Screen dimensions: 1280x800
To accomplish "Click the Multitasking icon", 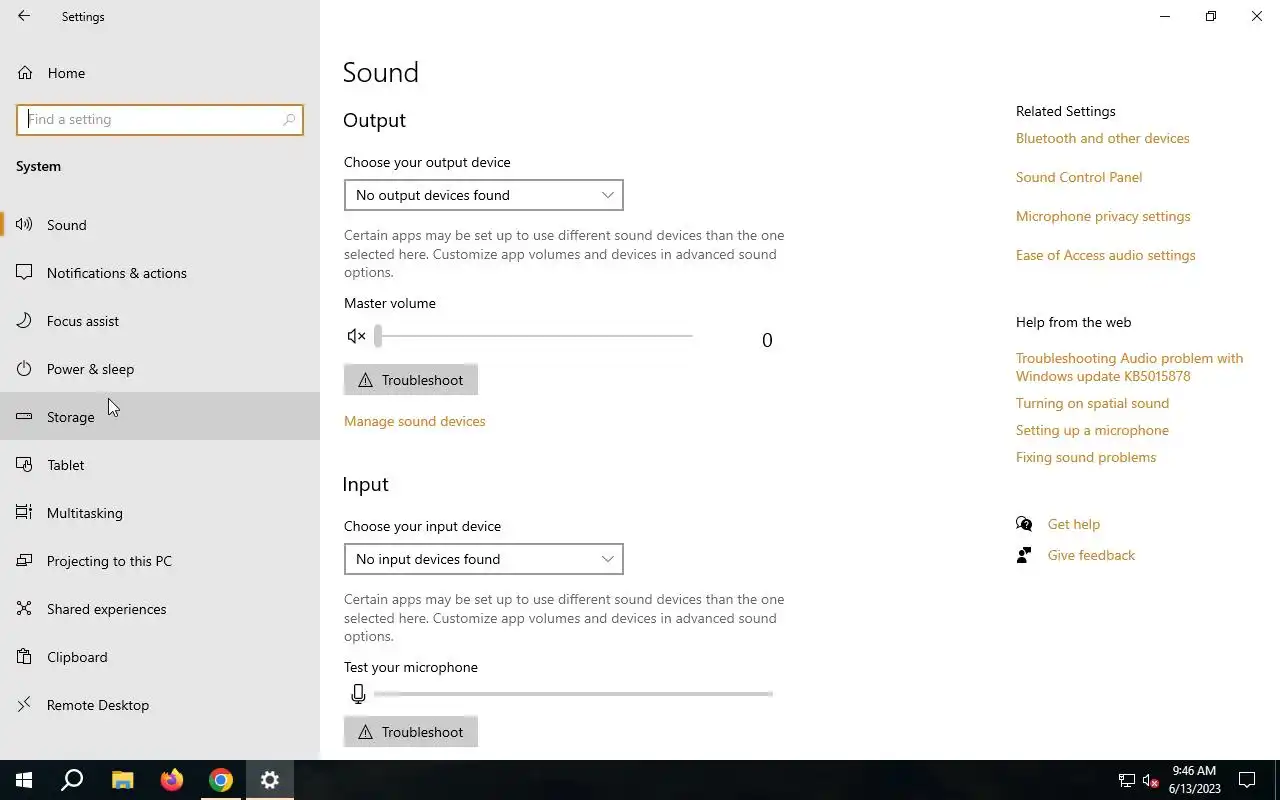I will [24, 513].
